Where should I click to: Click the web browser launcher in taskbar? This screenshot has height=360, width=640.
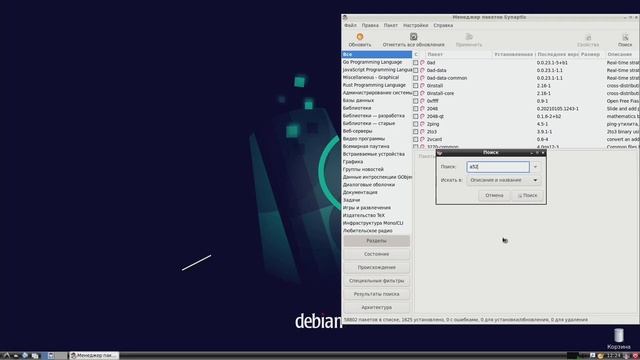tap(25, 356)
